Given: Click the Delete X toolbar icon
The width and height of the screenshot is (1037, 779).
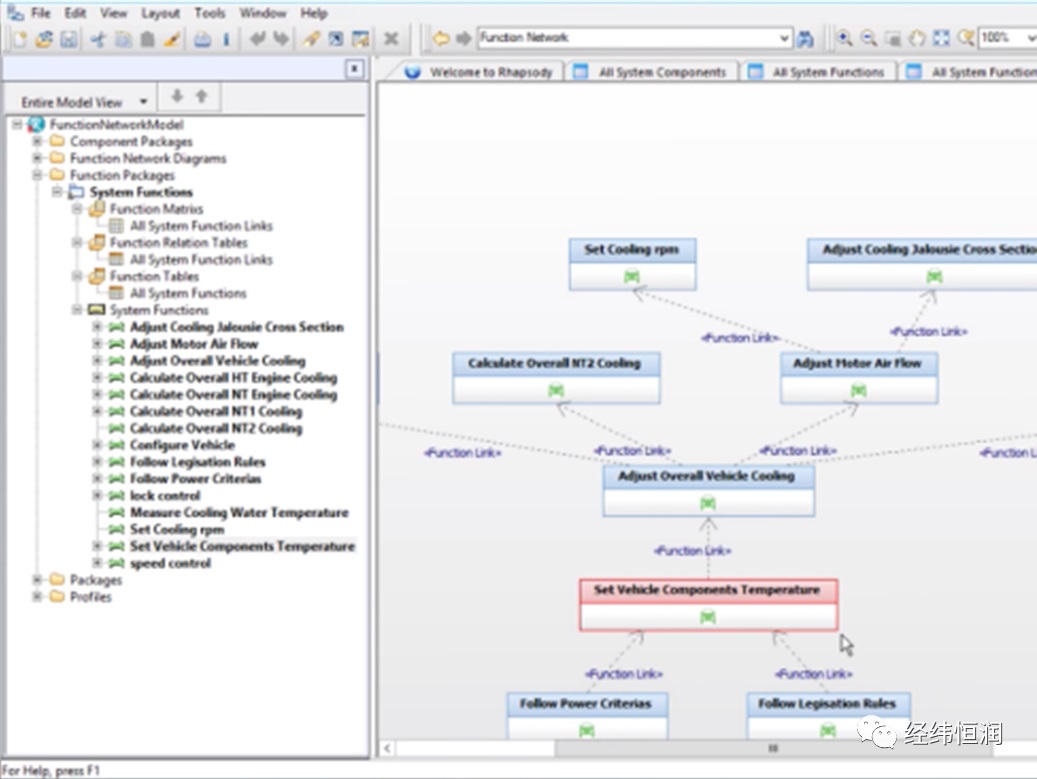Looking at the screenshot, I should 391,39.
